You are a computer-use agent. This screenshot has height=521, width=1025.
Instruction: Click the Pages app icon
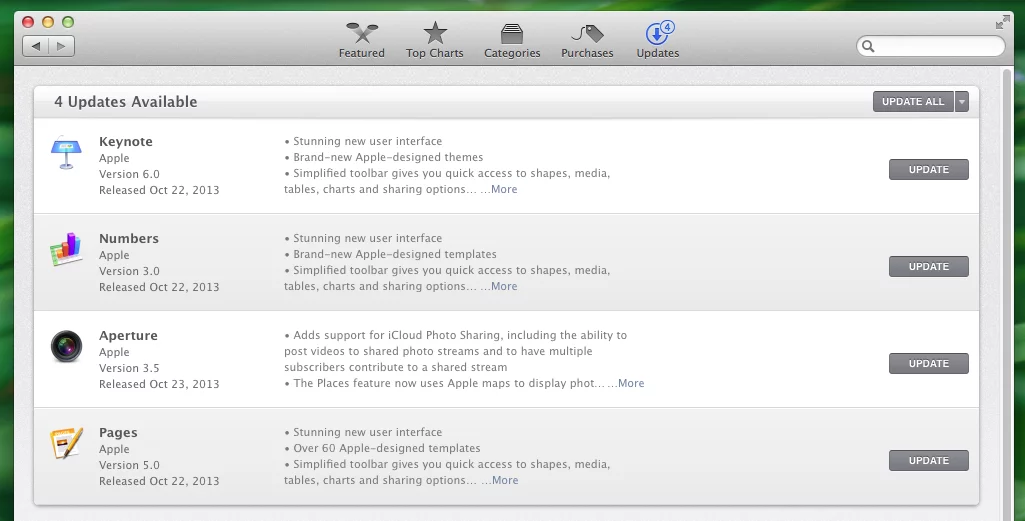tap(66, 443)
